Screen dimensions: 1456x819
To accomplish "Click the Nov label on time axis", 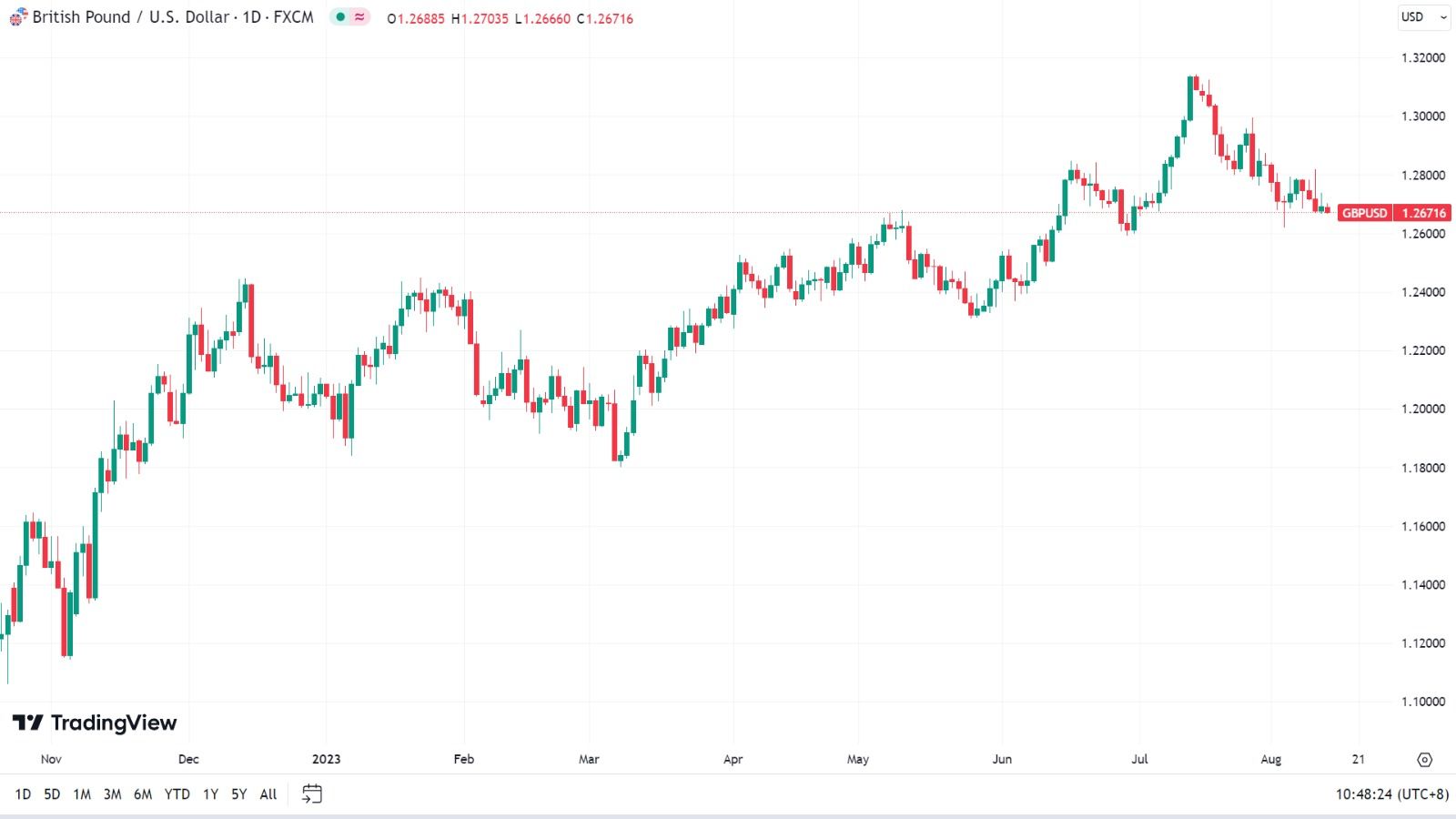I will click(51, 759).
